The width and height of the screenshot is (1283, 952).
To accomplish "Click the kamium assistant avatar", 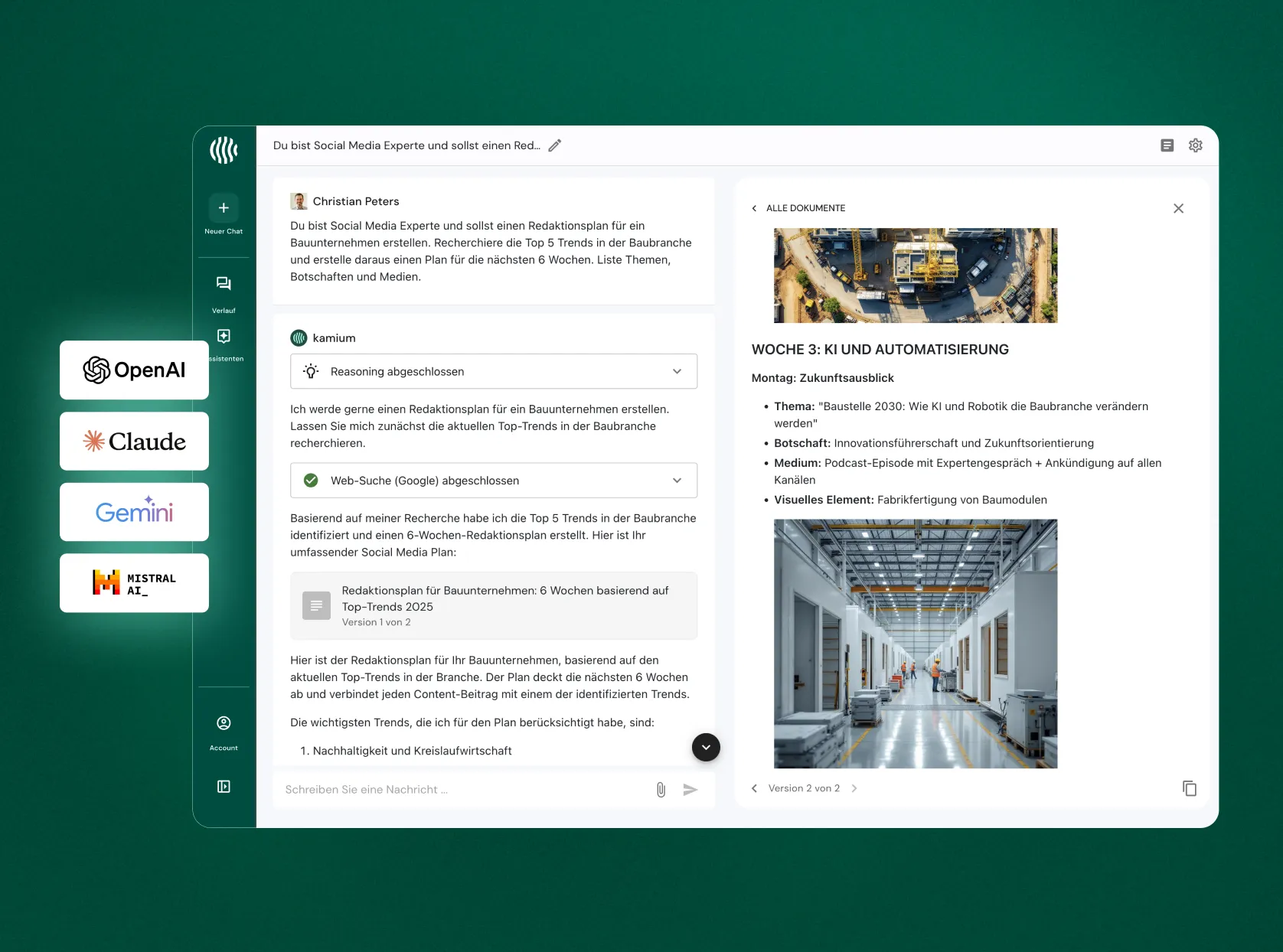I will tap(299, 337).
